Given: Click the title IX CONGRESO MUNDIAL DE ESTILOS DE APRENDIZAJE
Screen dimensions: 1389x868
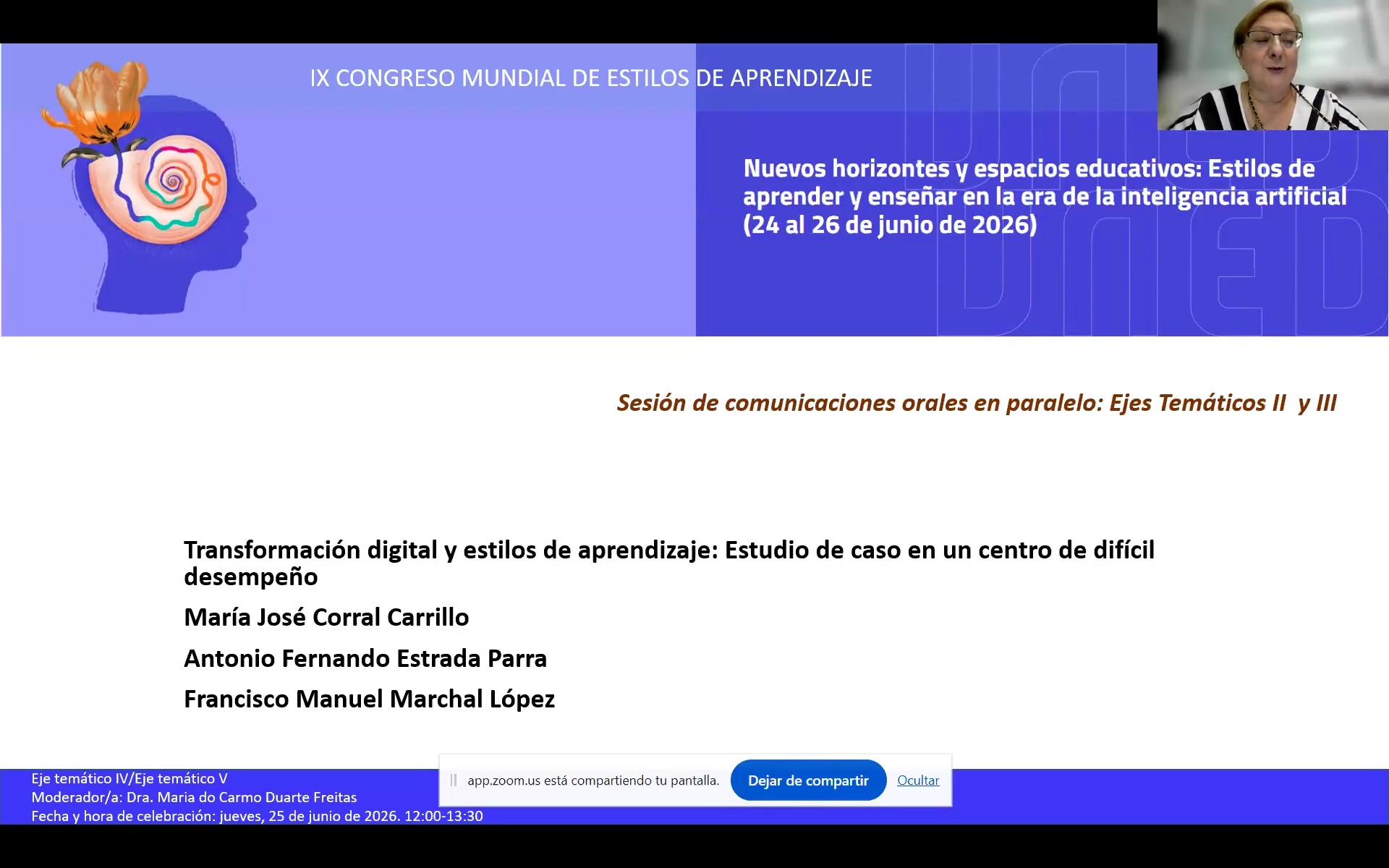Looking at the screenshot, I should 591,78.
